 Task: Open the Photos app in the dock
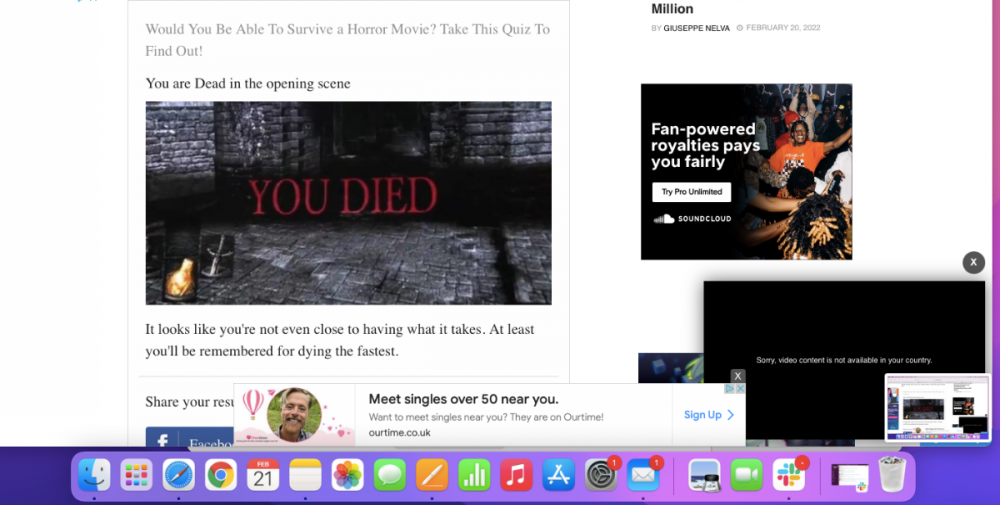pyautogui.click(x=348, y=475)
